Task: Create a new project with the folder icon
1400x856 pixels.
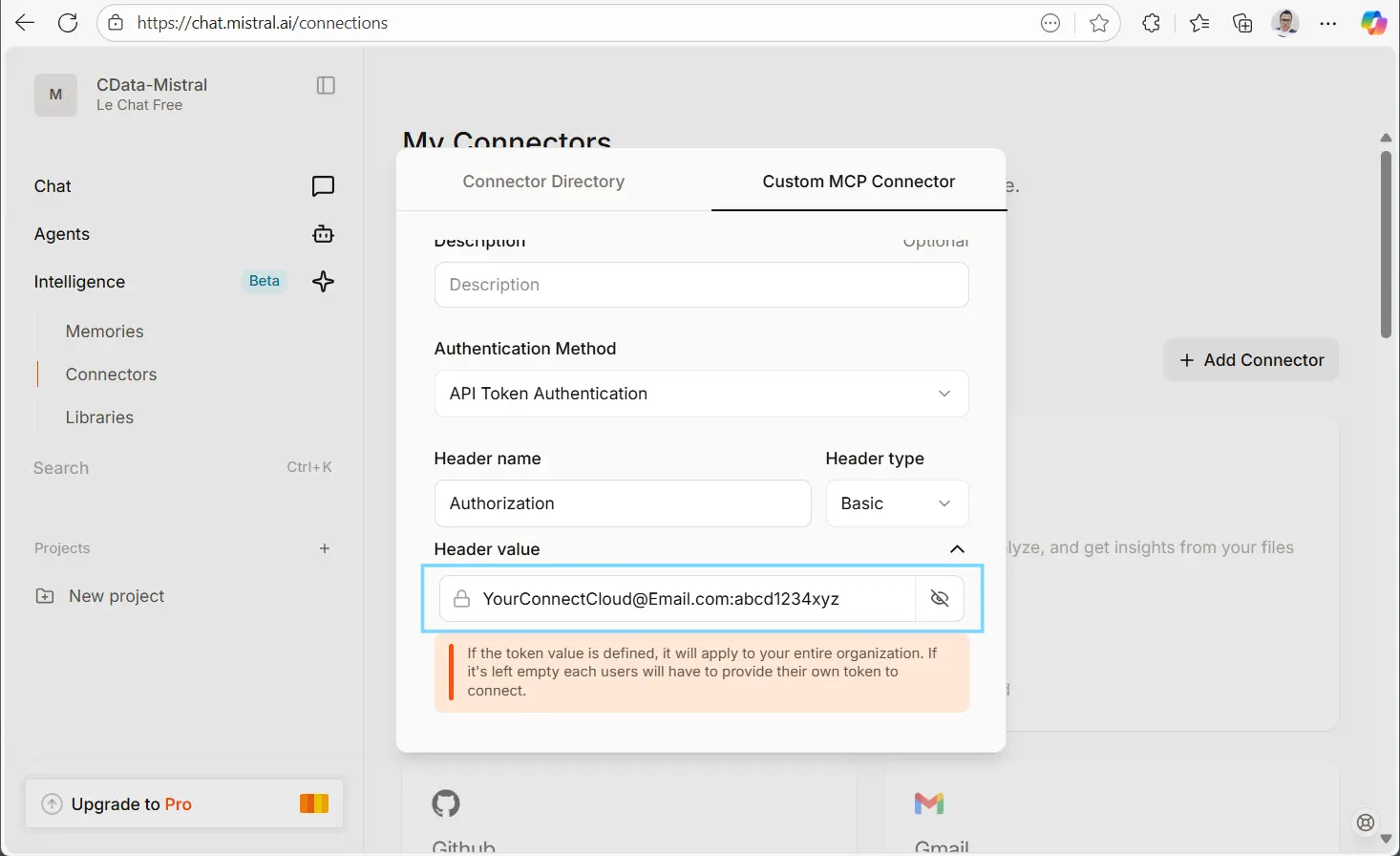Action: 44,595
